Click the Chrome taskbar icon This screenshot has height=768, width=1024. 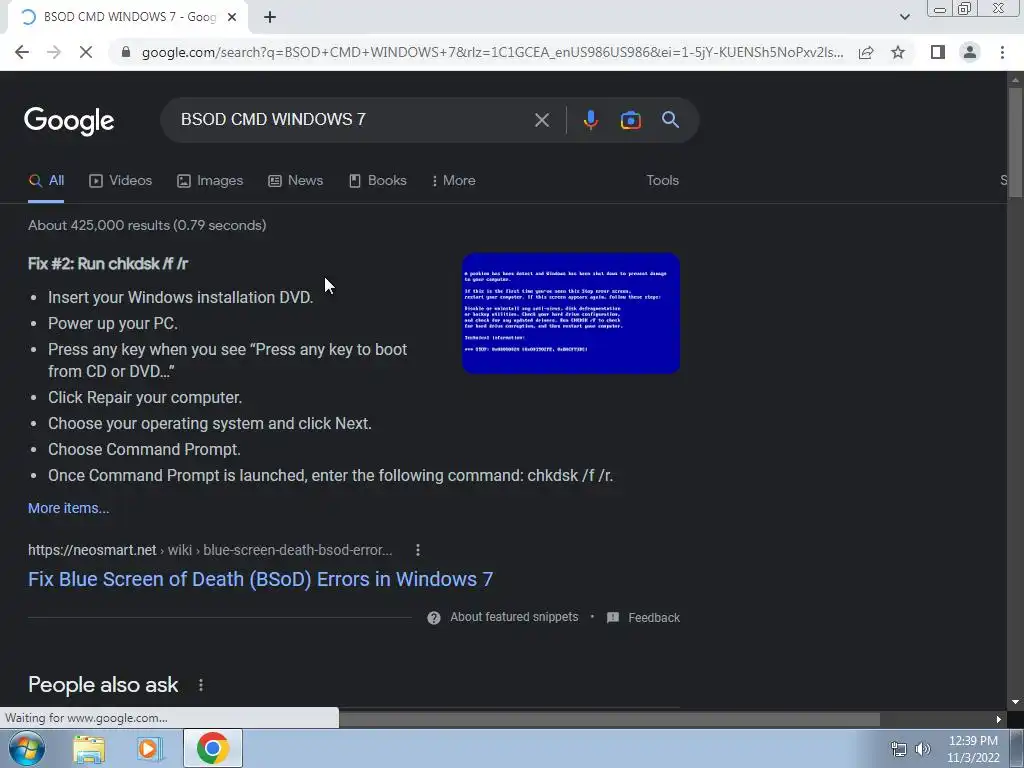coord(212,748)
